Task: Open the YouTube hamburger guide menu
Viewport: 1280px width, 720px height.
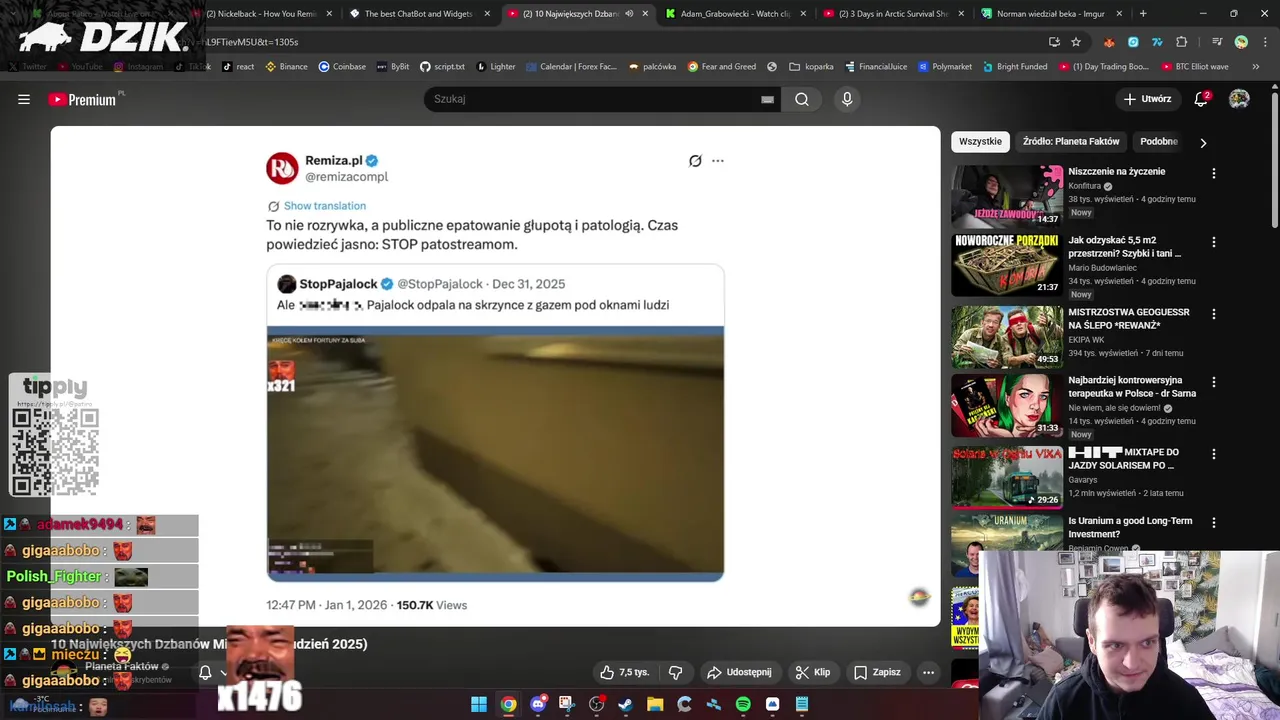Action: pyautogui.click(x=24, y=99)
